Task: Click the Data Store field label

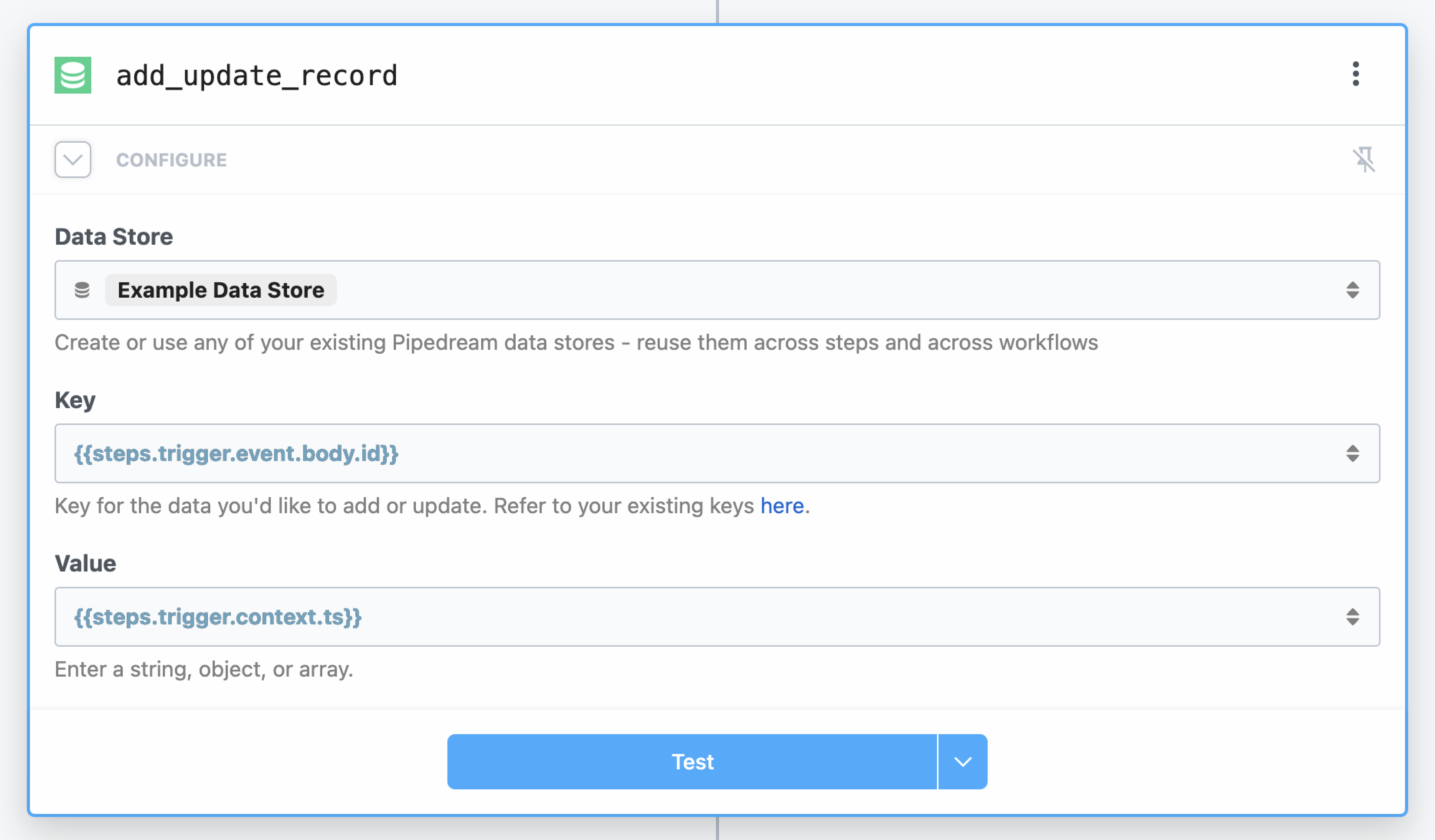Action: pos(114,237)
